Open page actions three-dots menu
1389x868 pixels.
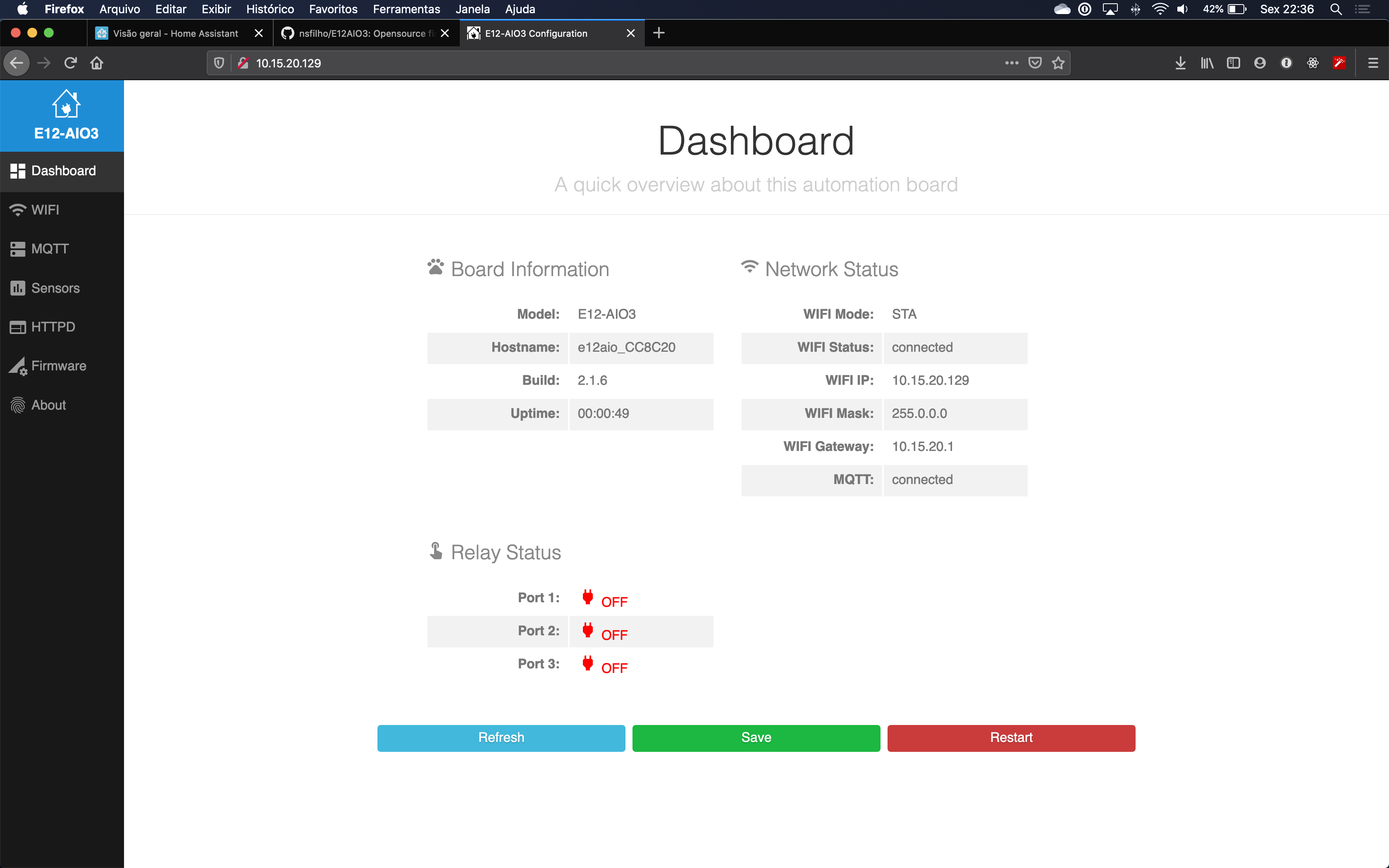[x=1011, y=63]
